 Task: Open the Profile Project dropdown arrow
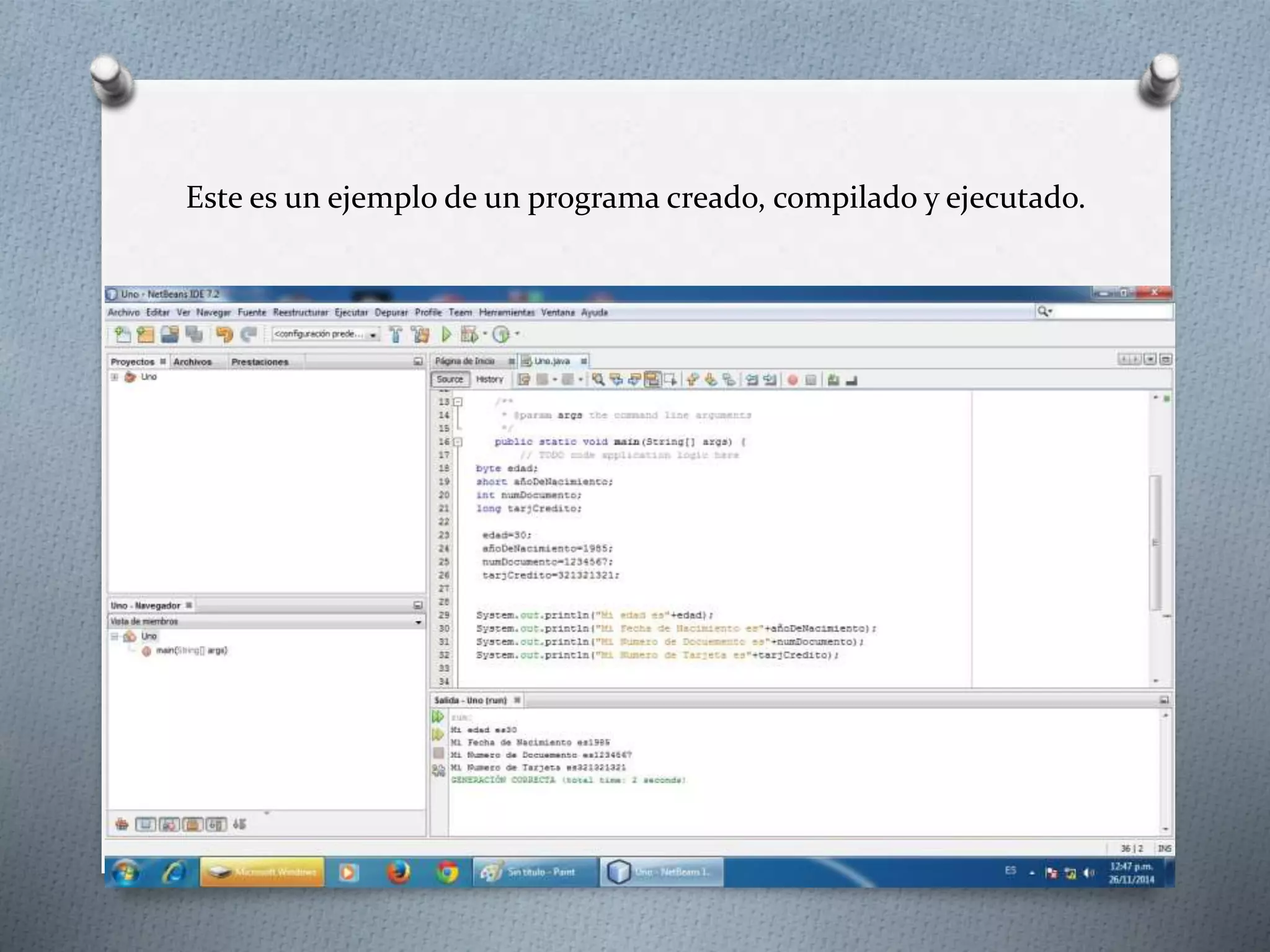[x=517, y=334]
